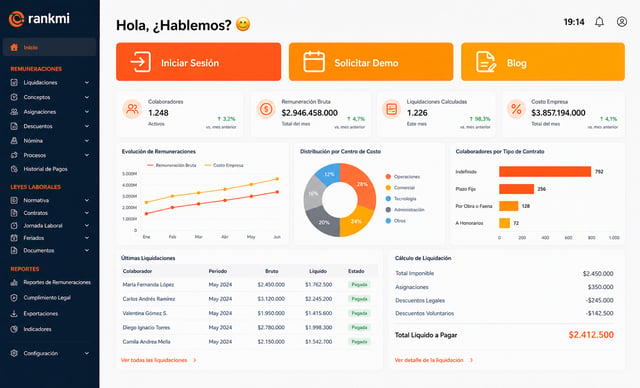
Task: Click Pagada status for Diego Ignacio Torres
Action: click(x=359, y=328)
